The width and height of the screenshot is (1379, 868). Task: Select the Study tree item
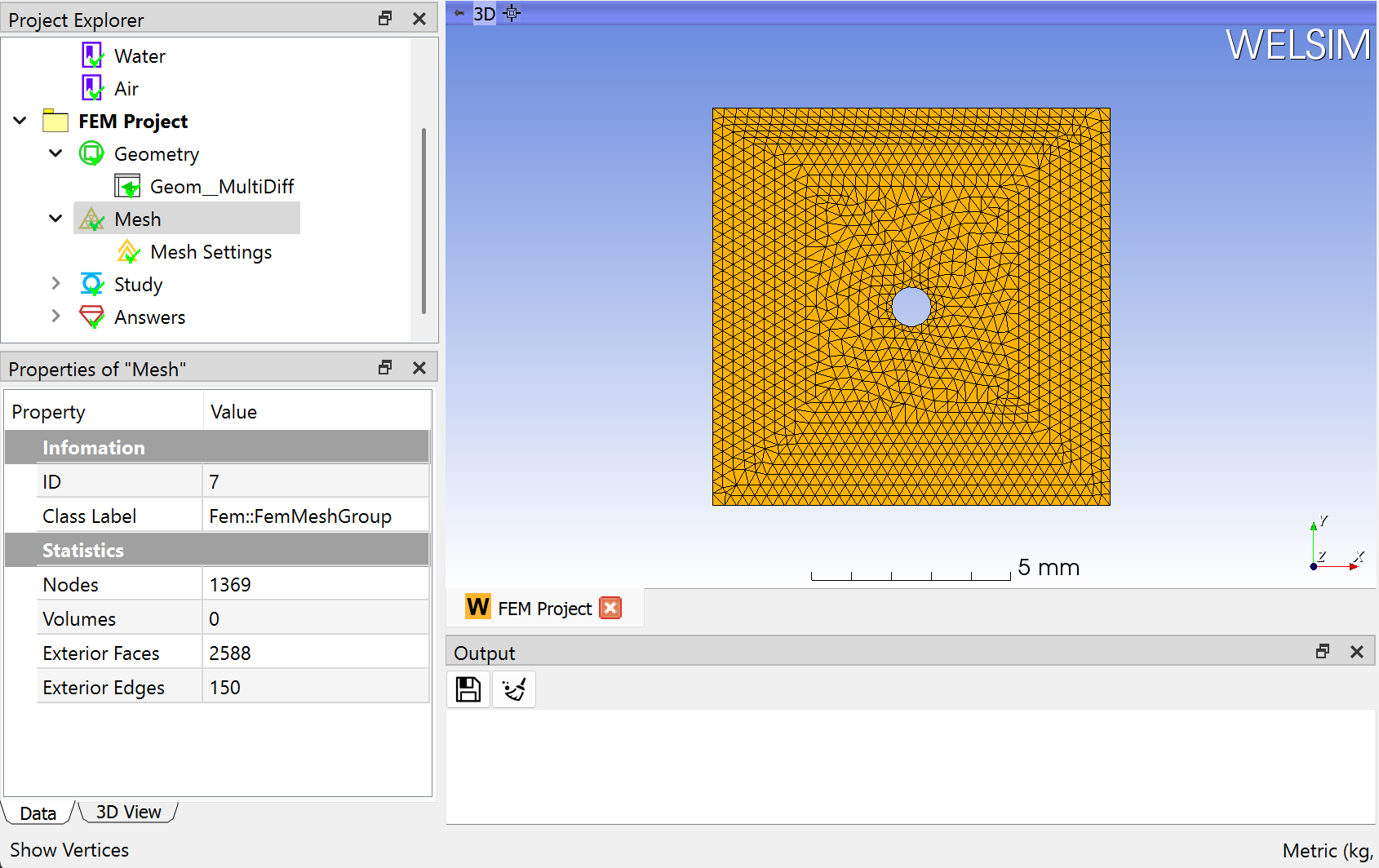[138, 285]
